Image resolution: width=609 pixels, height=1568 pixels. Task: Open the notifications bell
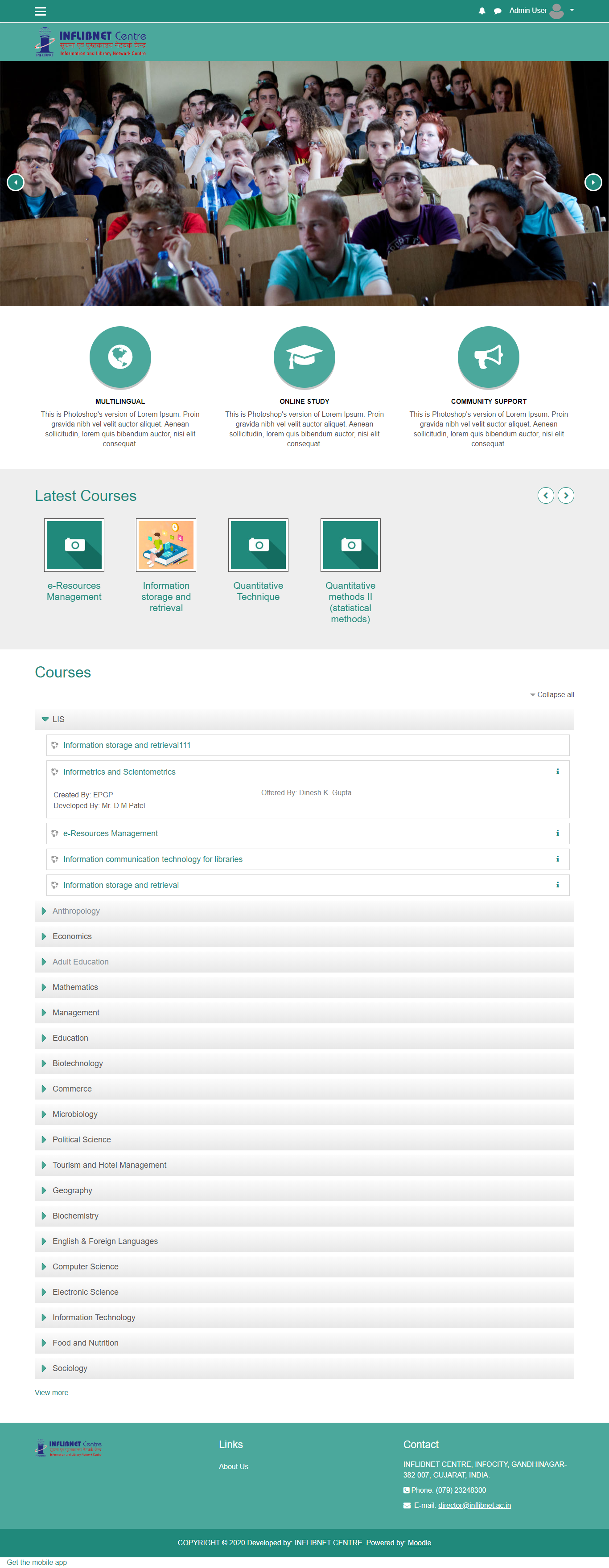click(482, 11)
